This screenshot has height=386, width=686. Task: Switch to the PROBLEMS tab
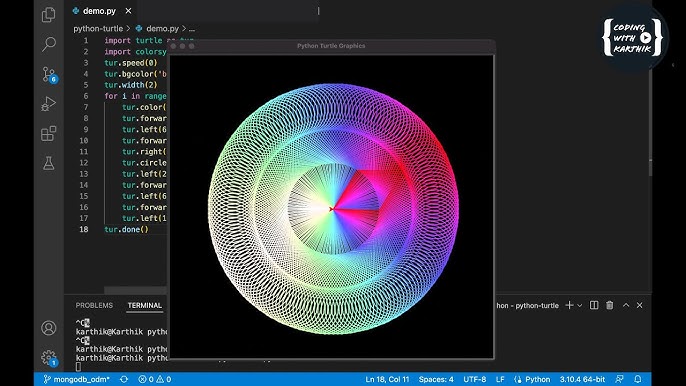click(94, 305)
